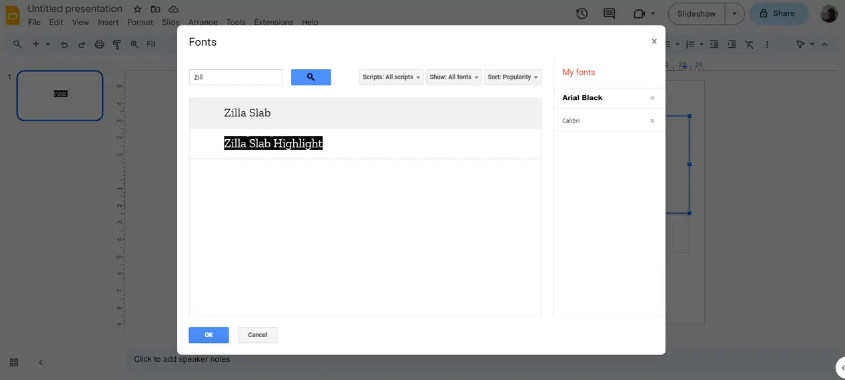Open the account profile picture

(829, 14)
